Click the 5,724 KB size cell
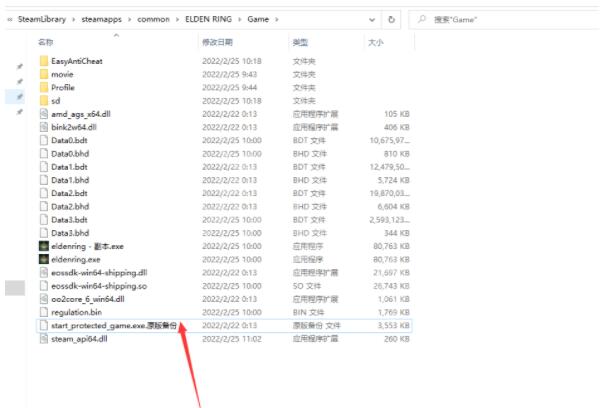The height and width of the screenshot is (408, 608). click(x=394, y=180)
